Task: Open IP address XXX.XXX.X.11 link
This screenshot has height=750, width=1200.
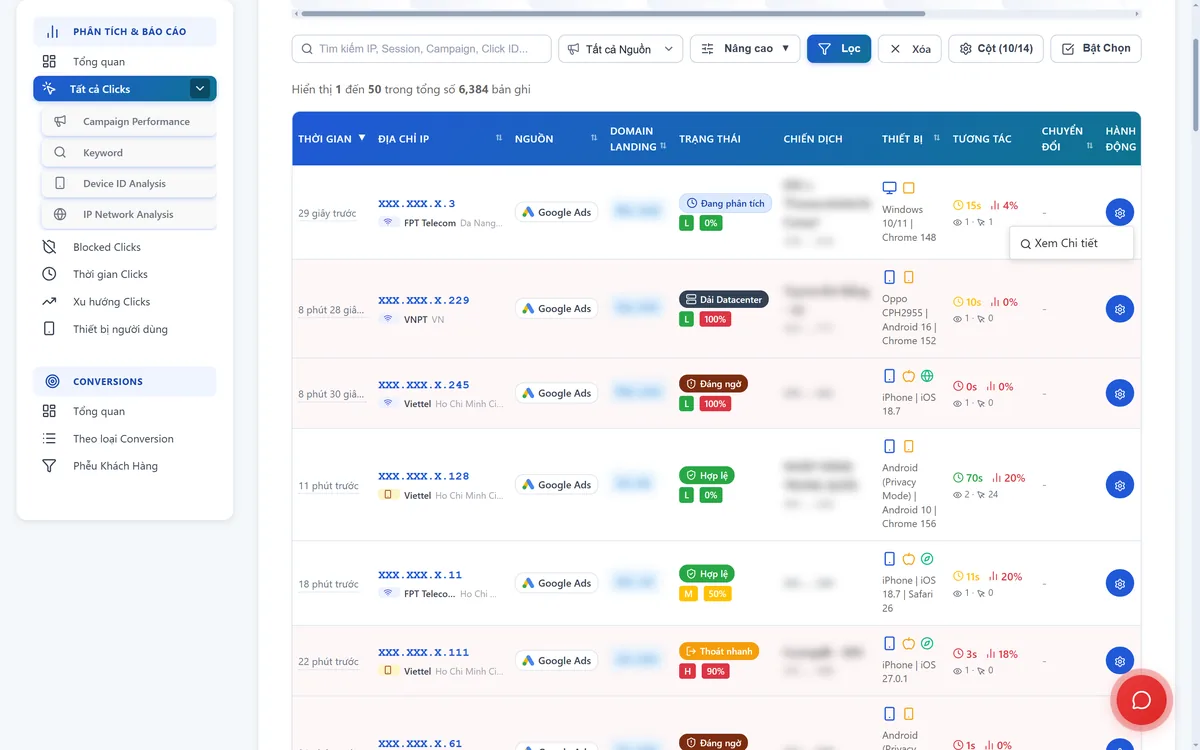Action: point(420,575)
